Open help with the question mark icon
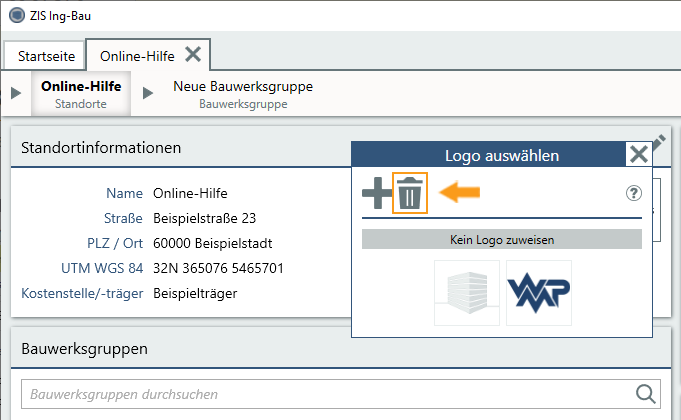Screen dimensions: 681x420 632,194
